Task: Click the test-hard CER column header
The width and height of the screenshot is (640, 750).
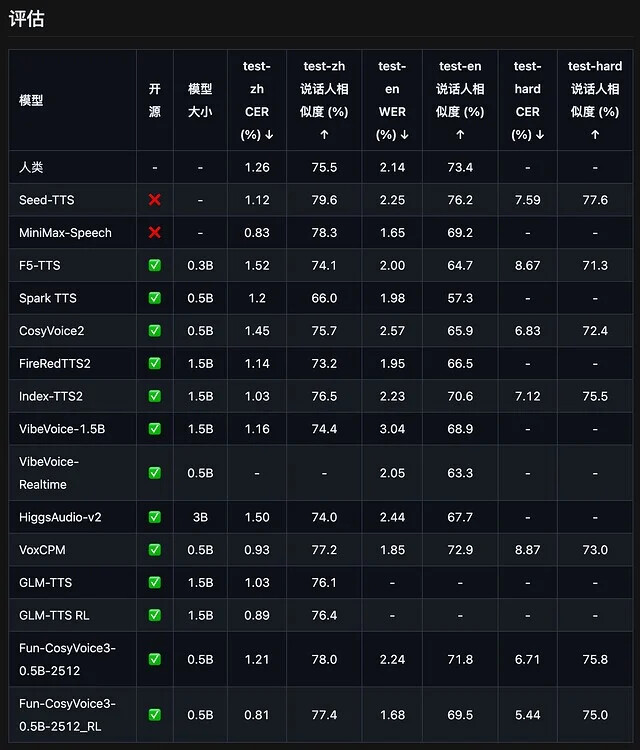Action: tap(528, 100)
